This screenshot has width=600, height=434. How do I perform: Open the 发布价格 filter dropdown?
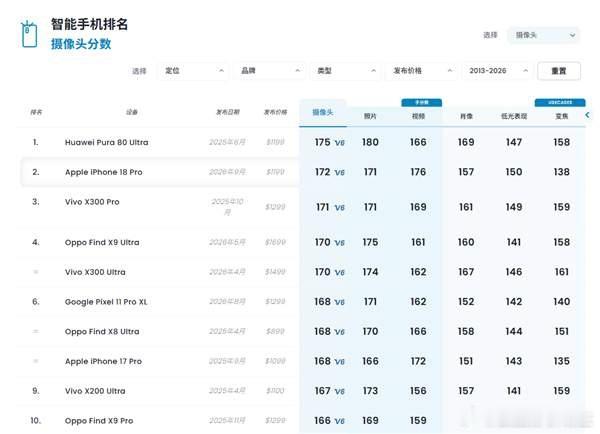pyautogui.click(x=421, y=71)
